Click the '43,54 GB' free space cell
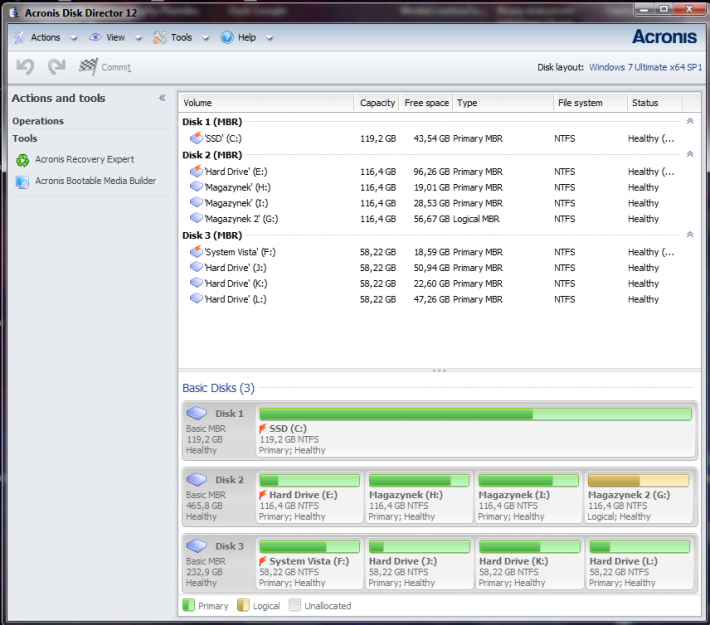This screenshot has width=710, height=625. 431,139
